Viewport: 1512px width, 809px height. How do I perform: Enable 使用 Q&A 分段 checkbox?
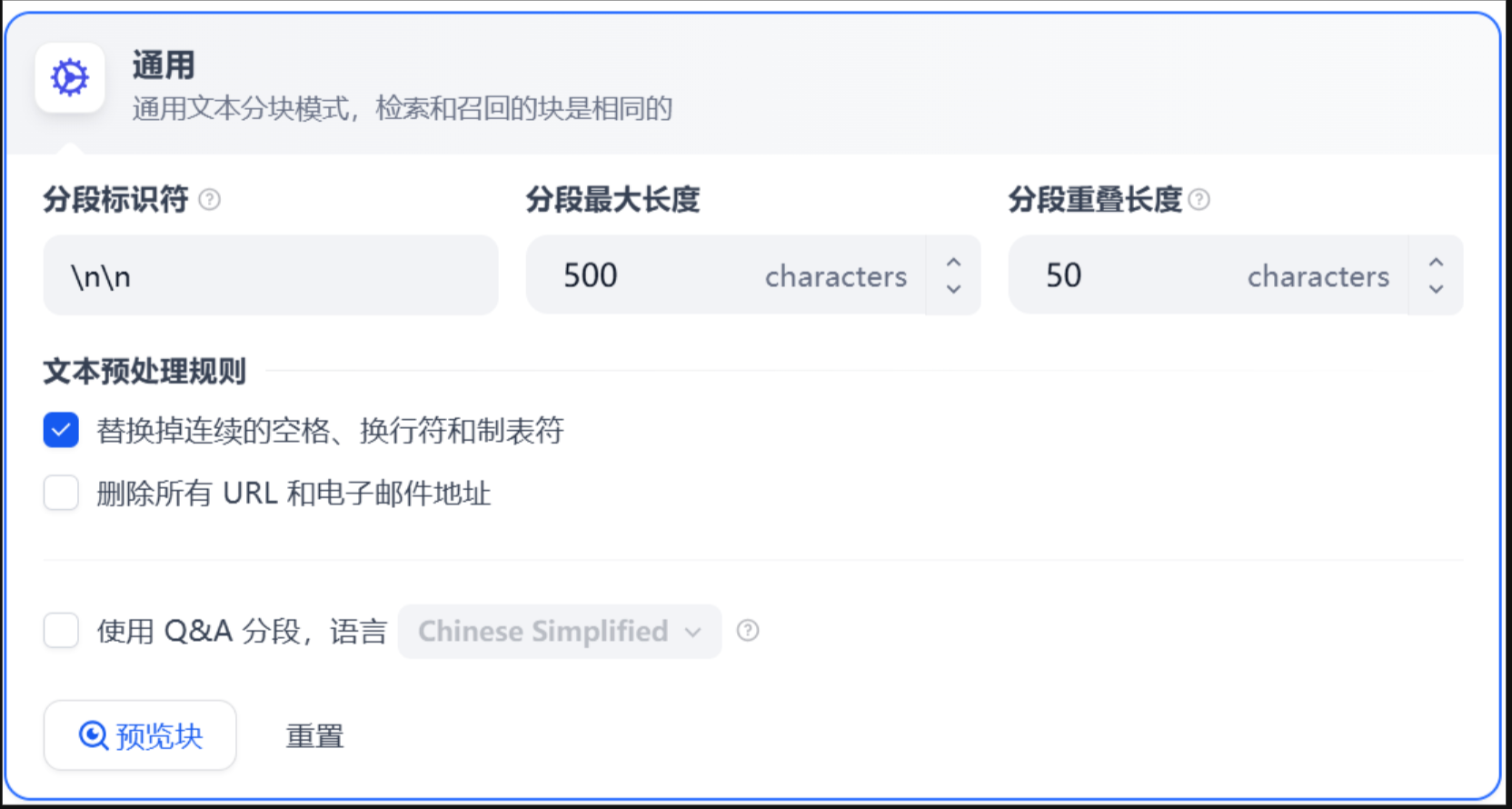click(x=61, y=630)
